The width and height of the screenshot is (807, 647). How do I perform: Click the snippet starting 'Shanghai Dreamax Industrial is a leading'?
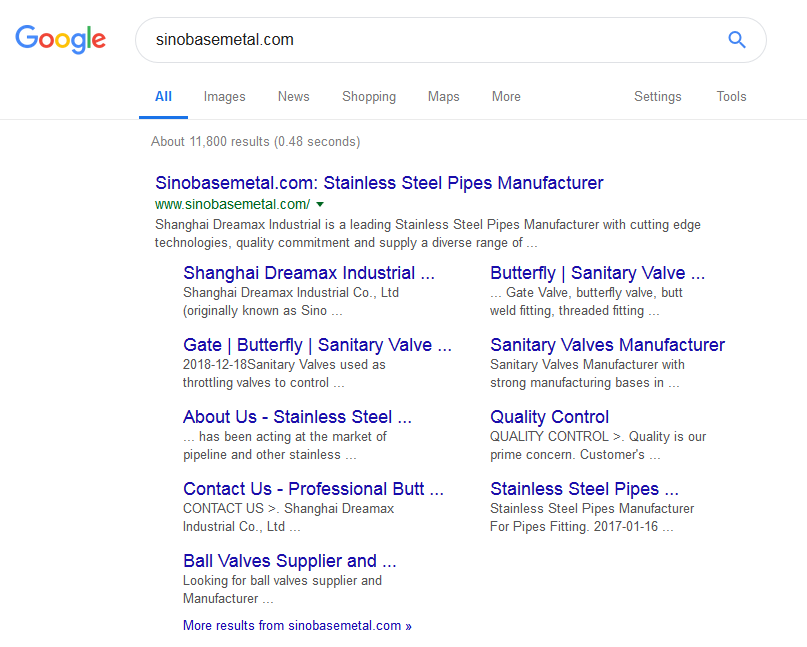pyautogui.click(x=428, y=234)
